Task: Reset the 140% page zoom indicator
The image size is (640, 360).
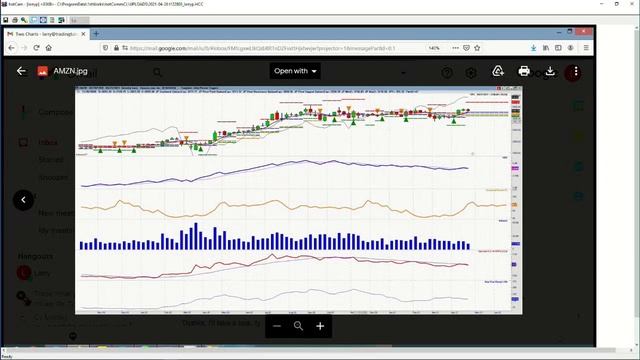Action: [434, 48]
